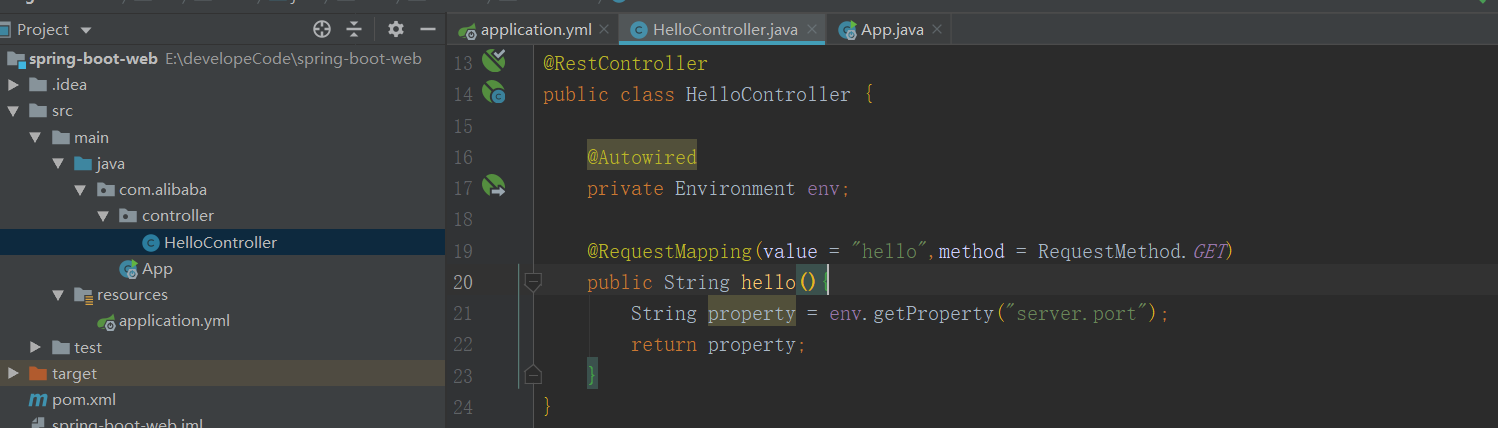
Task: Click Spring bean gutter icon on line 13
Action: coord(494,61)
